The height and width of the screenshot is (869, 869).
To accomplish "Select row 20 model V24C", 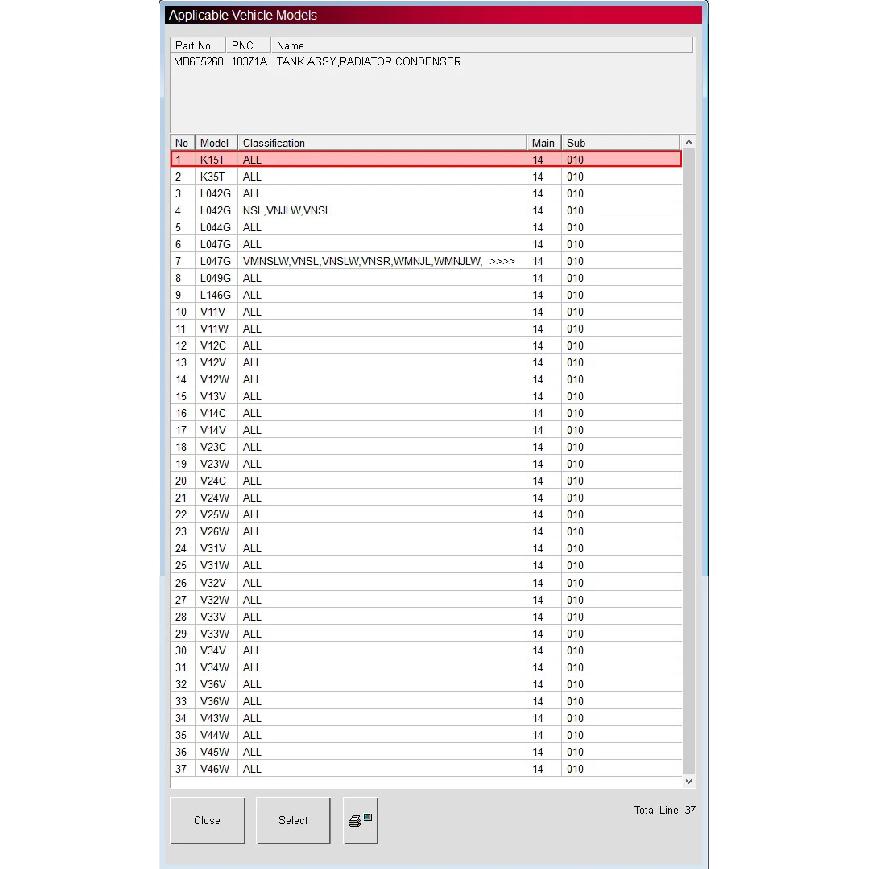I will coord(426,481).
